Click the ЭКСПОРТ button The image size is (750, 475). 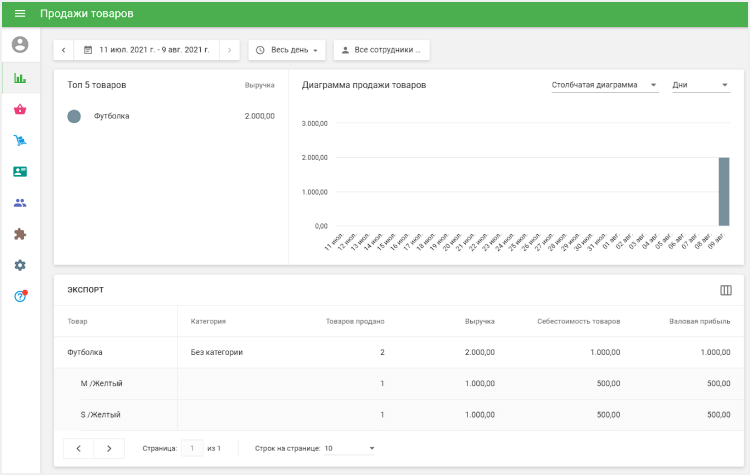[x=85, y=290]
